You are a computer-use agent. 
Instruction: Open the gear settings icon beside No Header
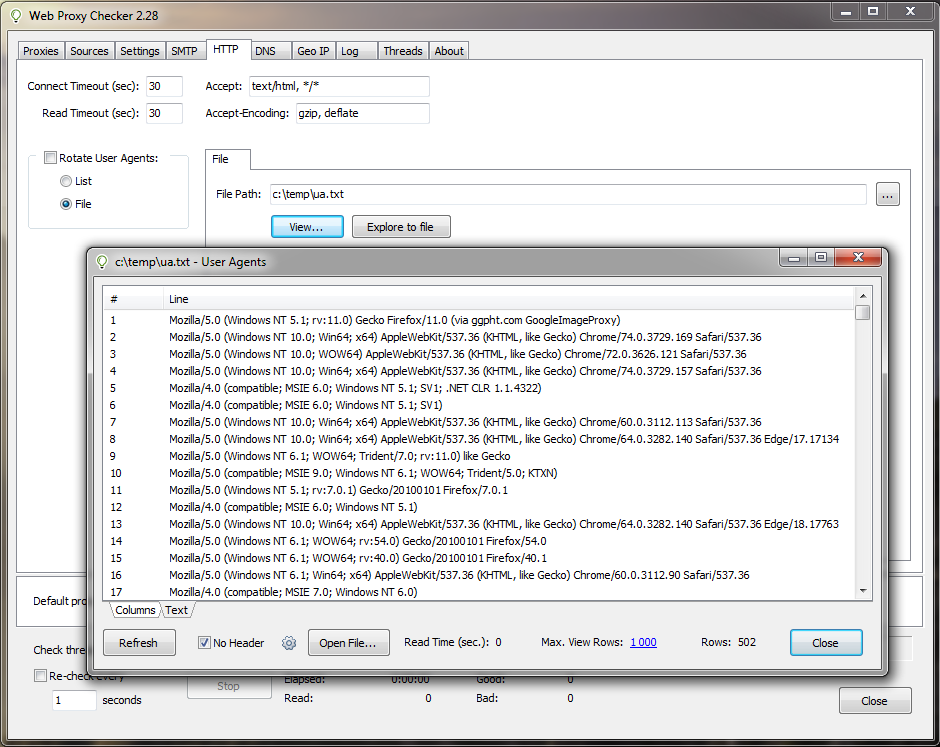[x=289, y=643]
